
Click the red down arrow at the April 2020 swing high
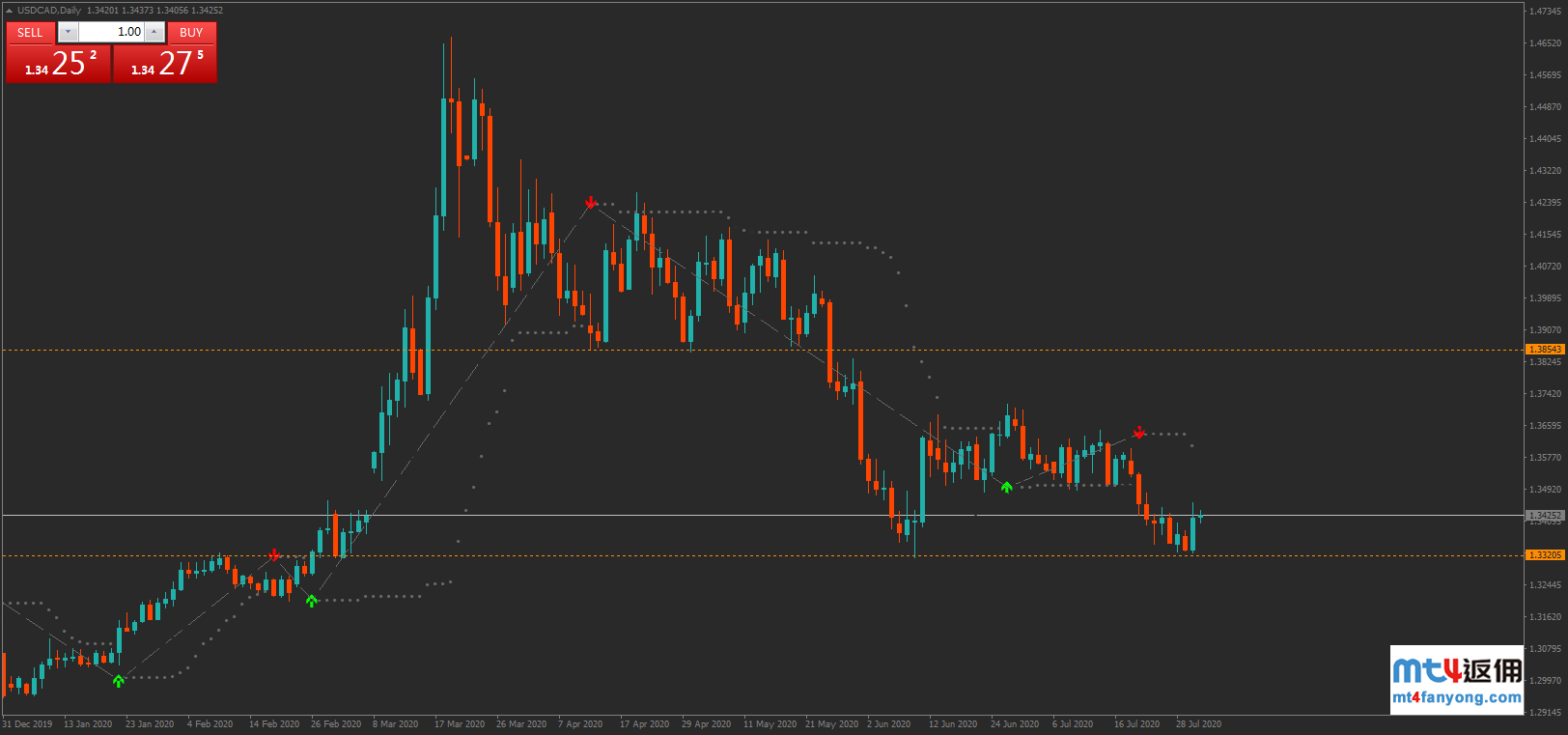click(591, 203)
